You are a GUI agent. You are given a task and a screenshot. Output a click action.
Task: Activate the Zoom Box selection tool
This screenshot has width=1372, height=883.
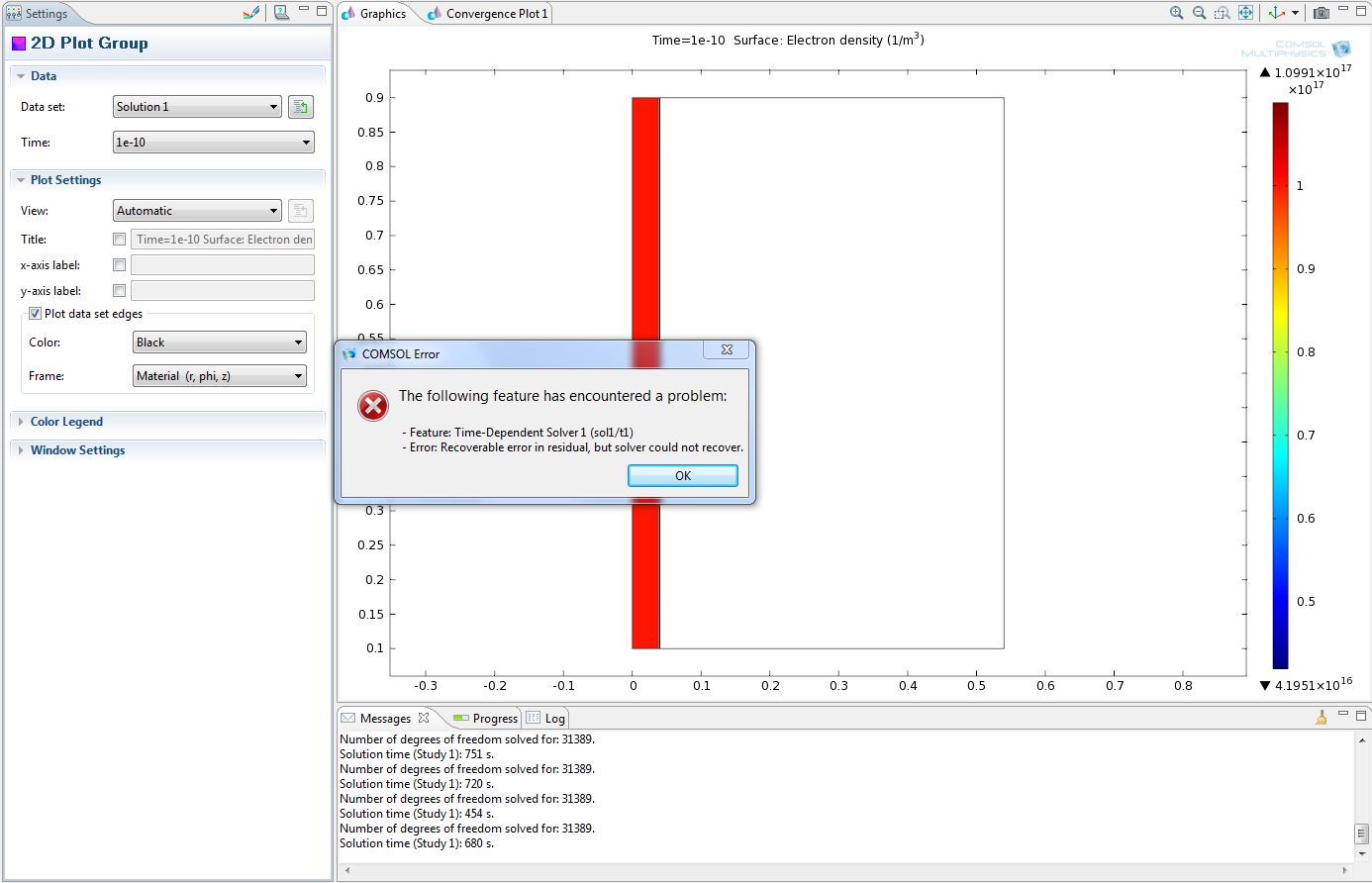(1223, 13)
